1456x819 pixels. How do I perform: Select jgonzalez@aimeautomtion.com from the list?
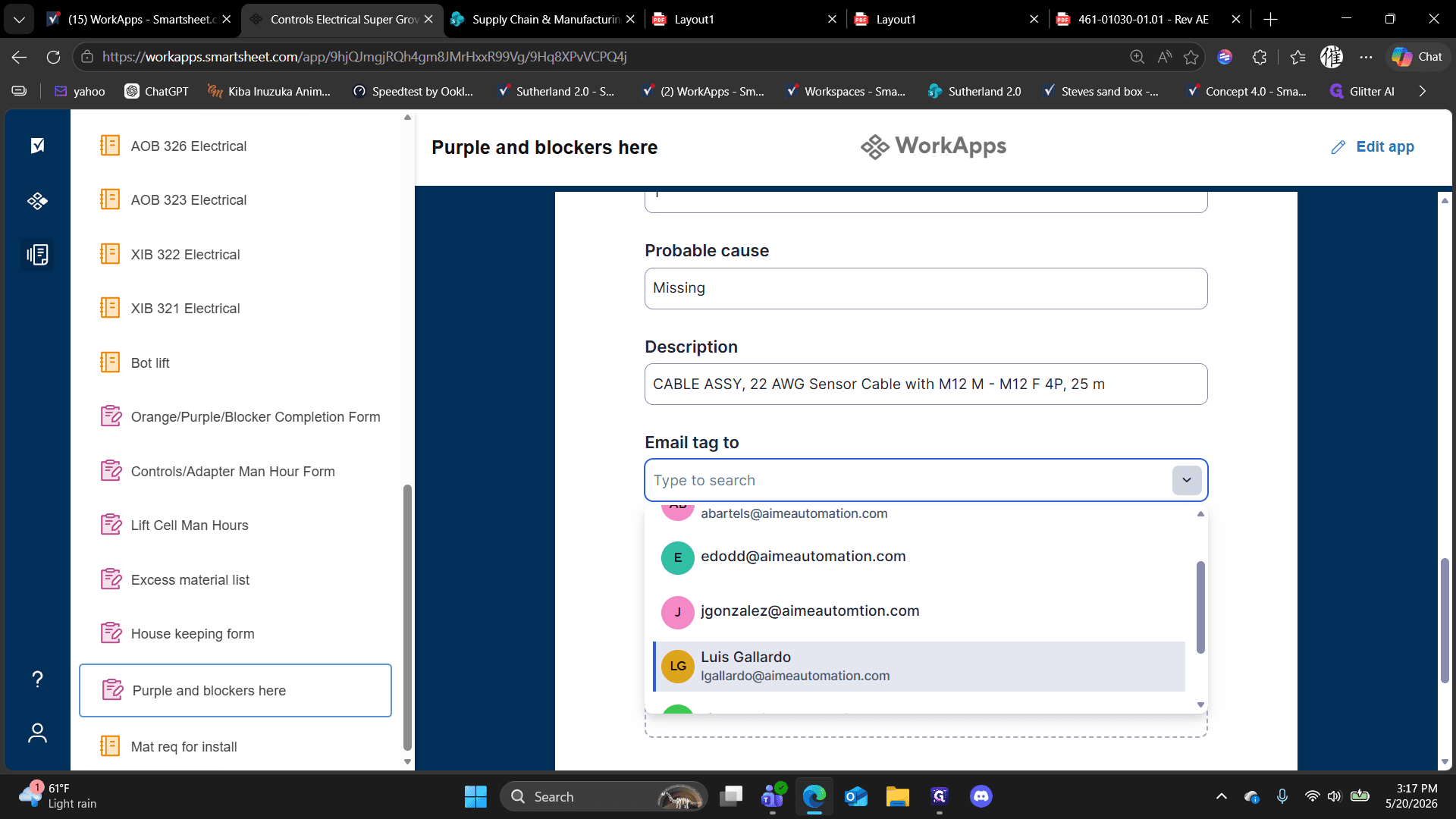919,612
